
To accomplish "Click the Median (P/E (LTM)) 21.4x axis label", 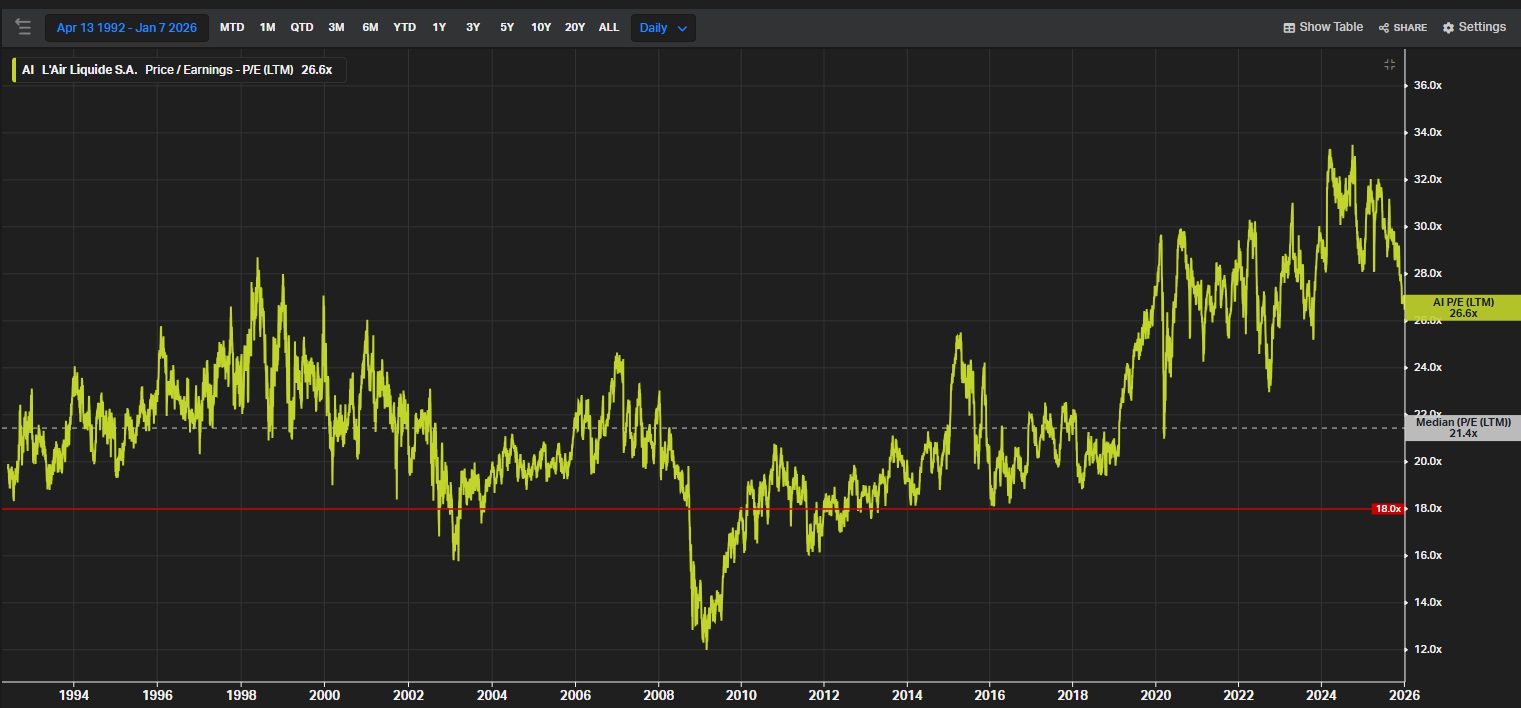I will click(1462, 428).
